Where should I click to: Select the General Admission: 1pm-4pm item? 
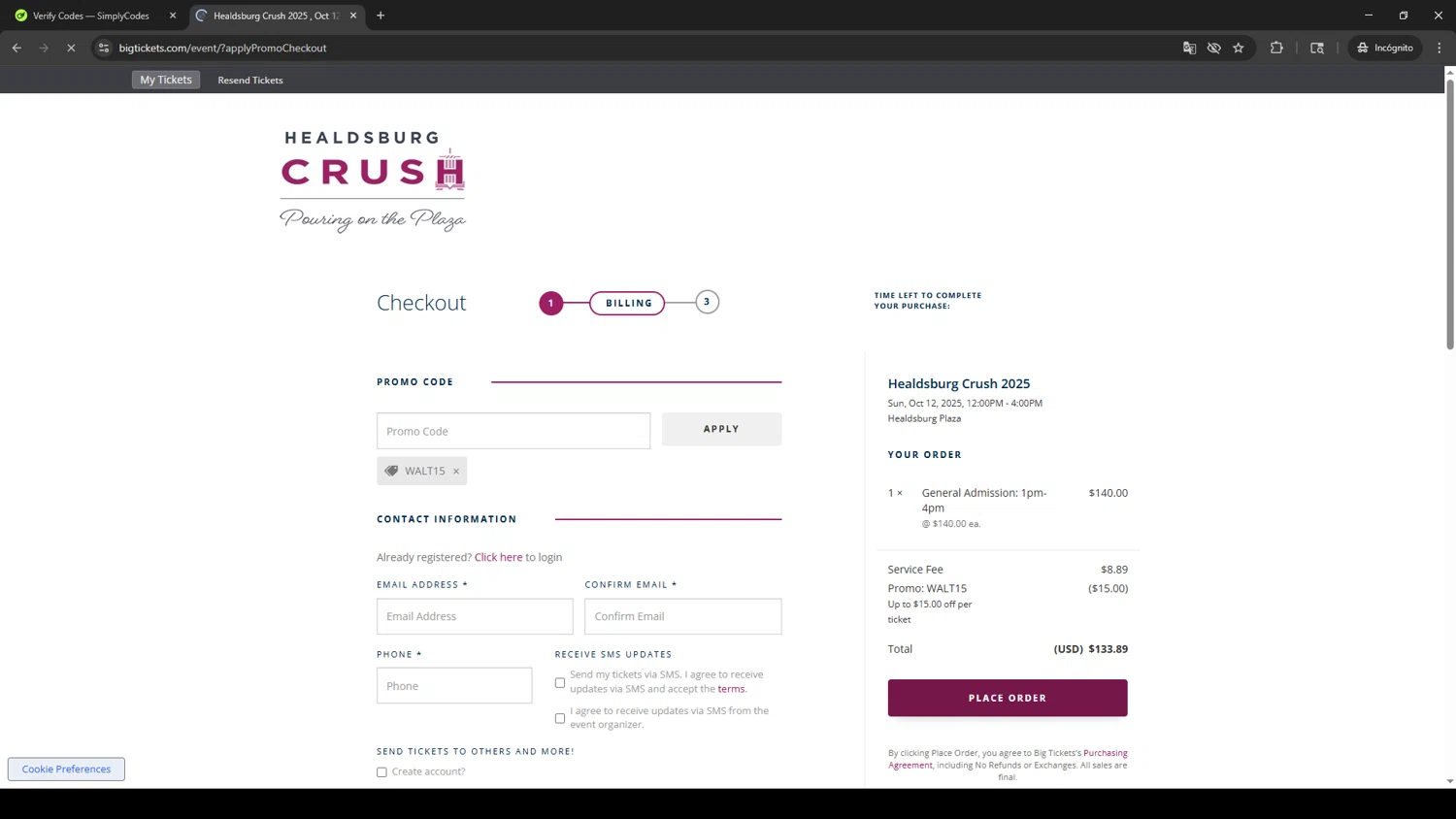984,500
